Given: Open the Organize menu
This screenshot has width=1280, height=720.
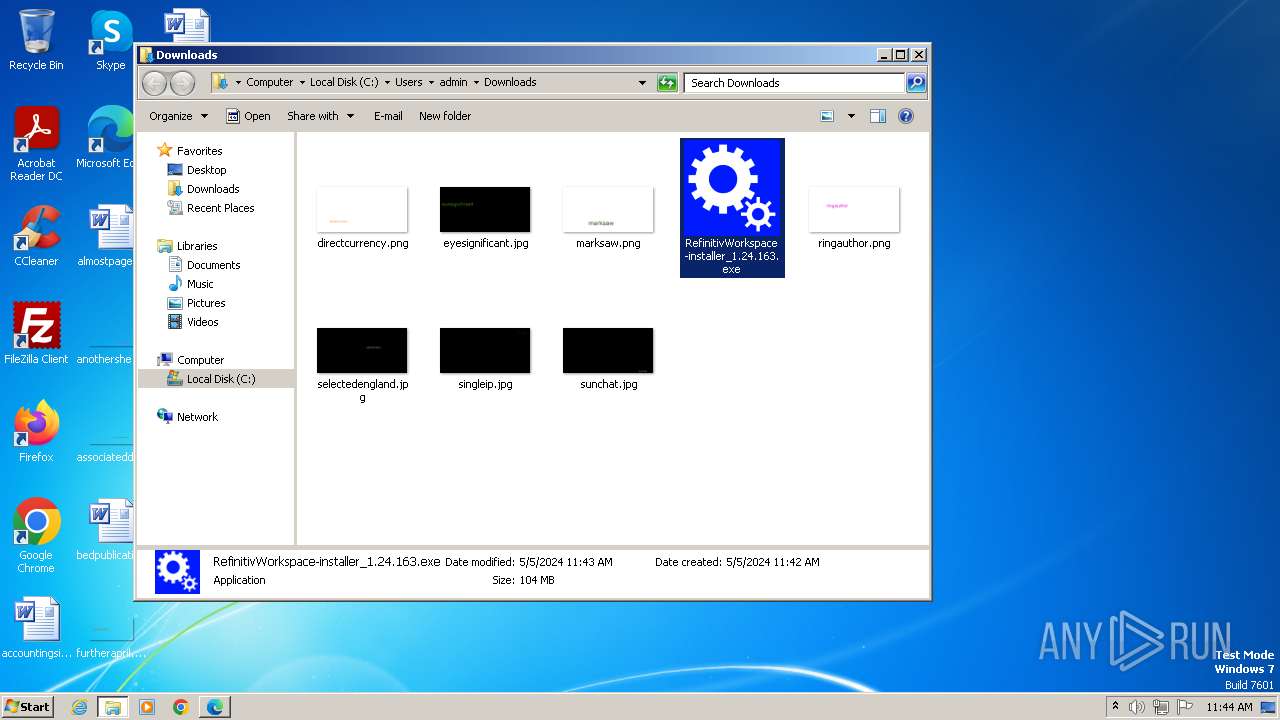Looking at the screenshot, I should click(x=178, y=116).
